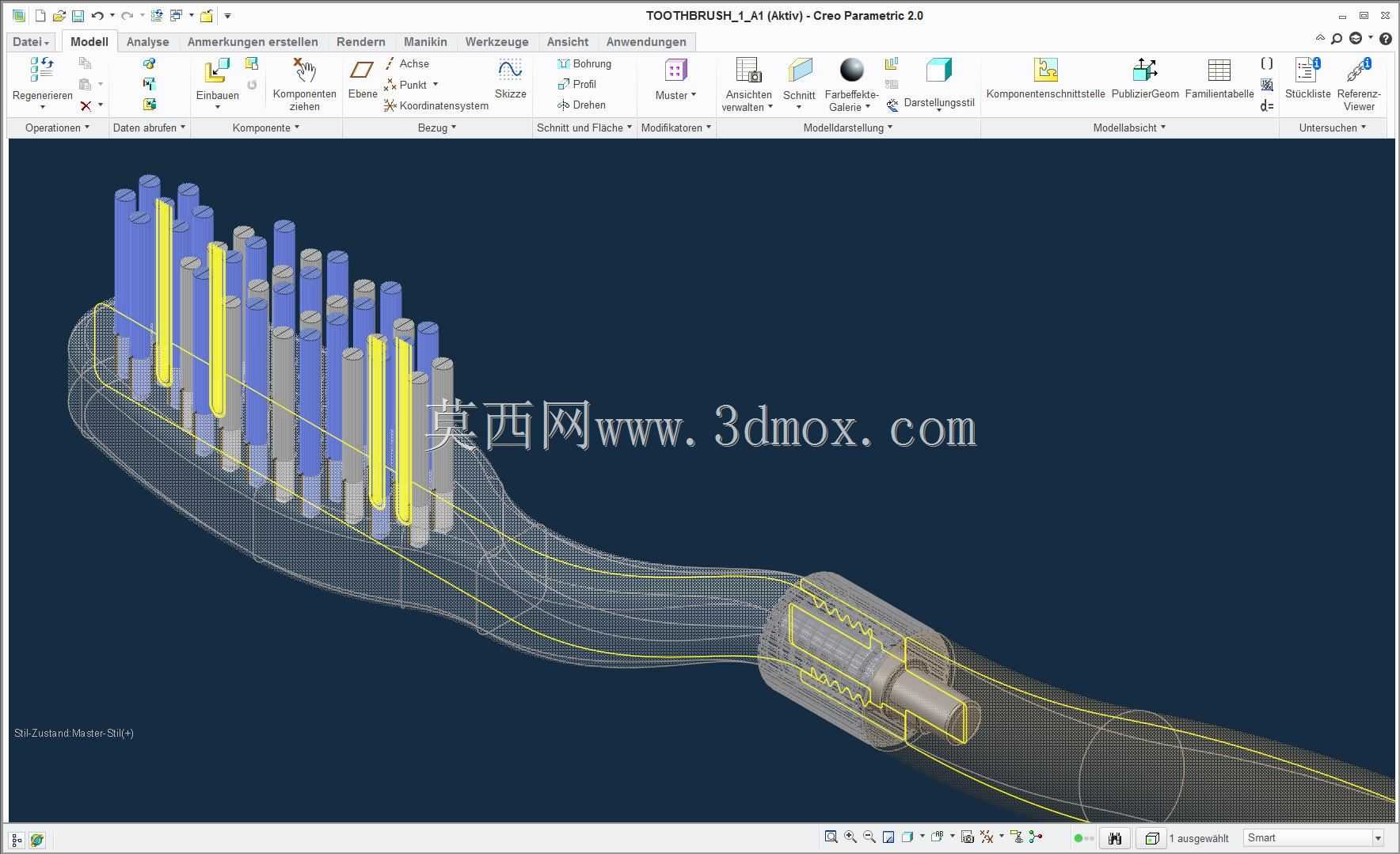Save the model with the floppy disk icon
This screenshot has height=854, width=1400.
pos(78,16)
